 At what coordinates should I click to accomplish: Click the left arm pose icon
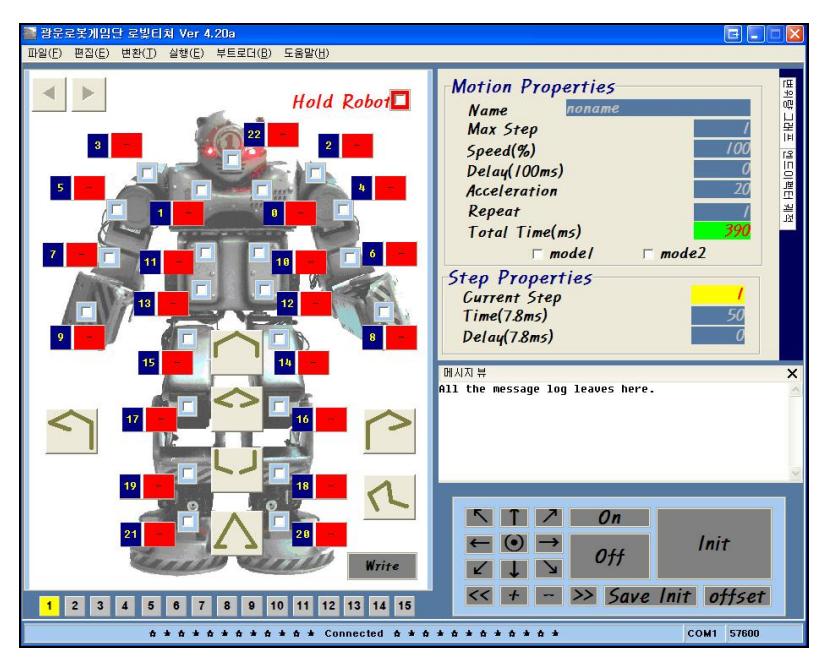[x=72, y=431]
